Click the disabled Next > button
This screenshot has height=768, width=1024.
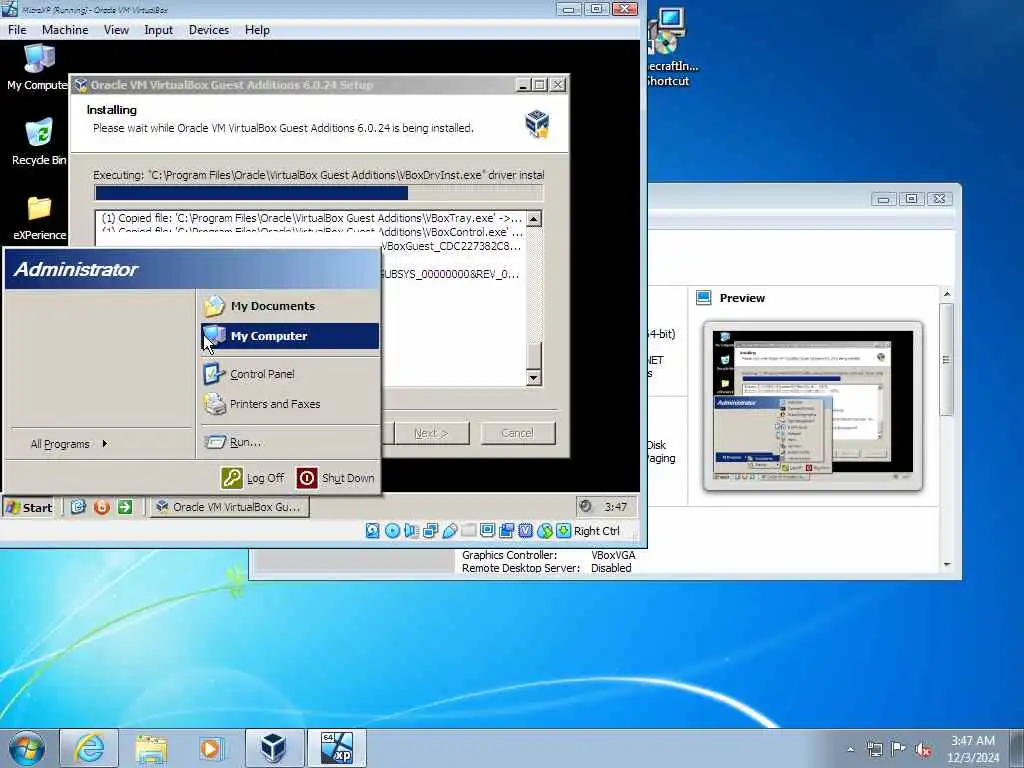point(431,433)
